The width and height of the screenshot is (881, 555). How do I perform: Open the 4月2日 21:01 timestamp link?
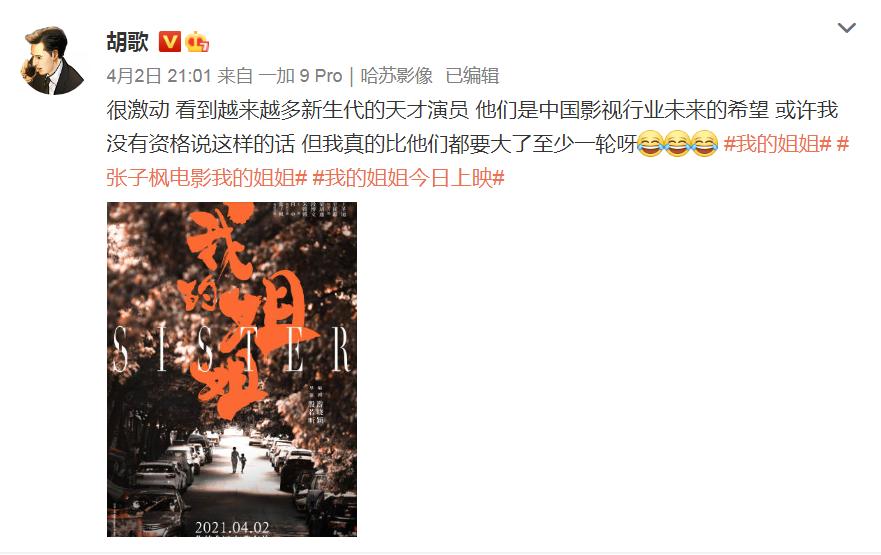click(x=158, y=76)
